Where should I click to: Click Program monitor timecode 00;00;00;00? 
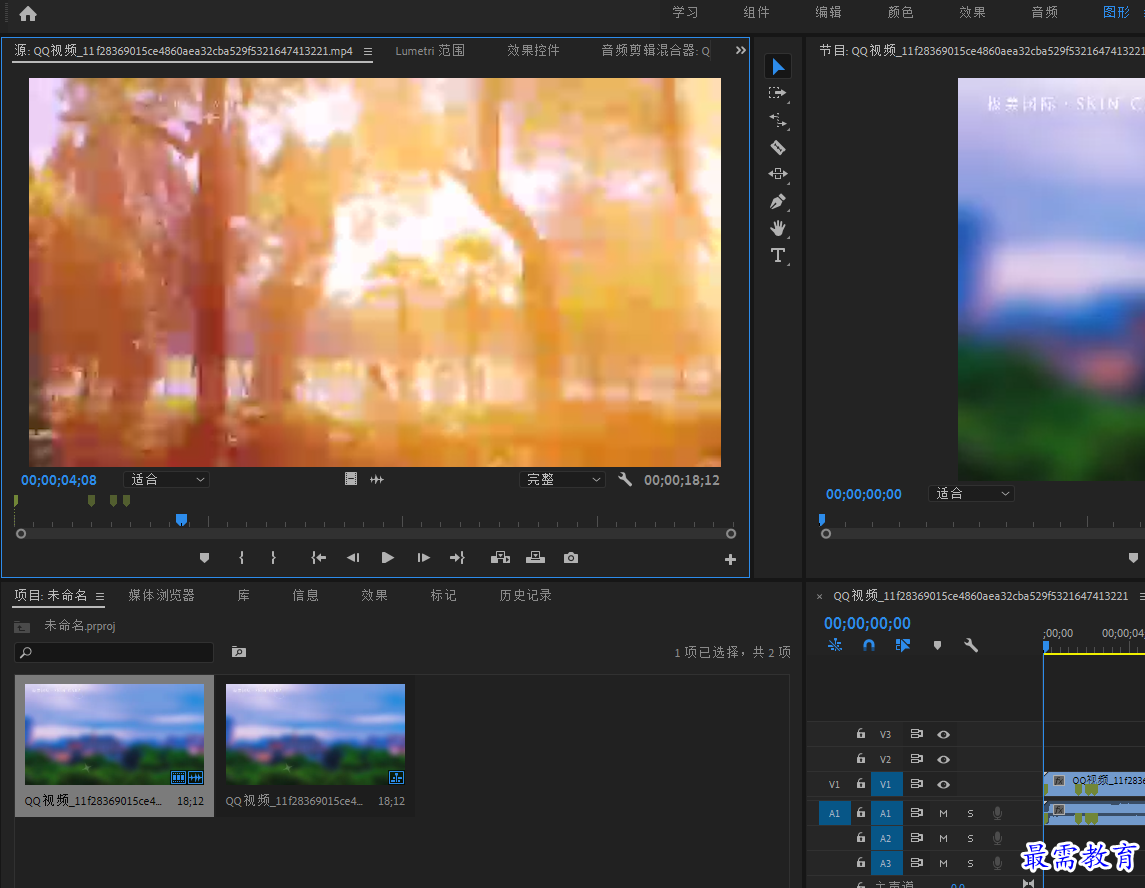coord(864,494)
